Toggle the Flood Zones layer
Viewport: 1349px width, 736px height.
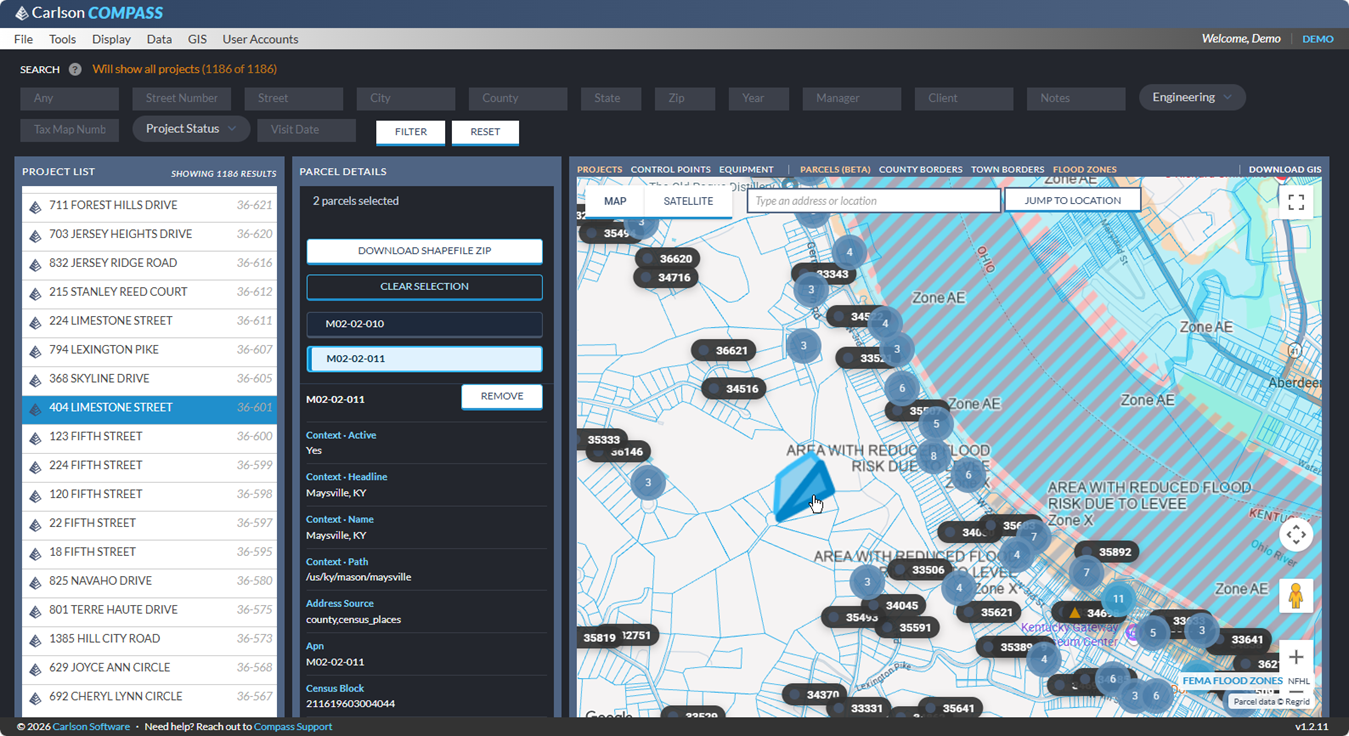(x=1084, y=169)
